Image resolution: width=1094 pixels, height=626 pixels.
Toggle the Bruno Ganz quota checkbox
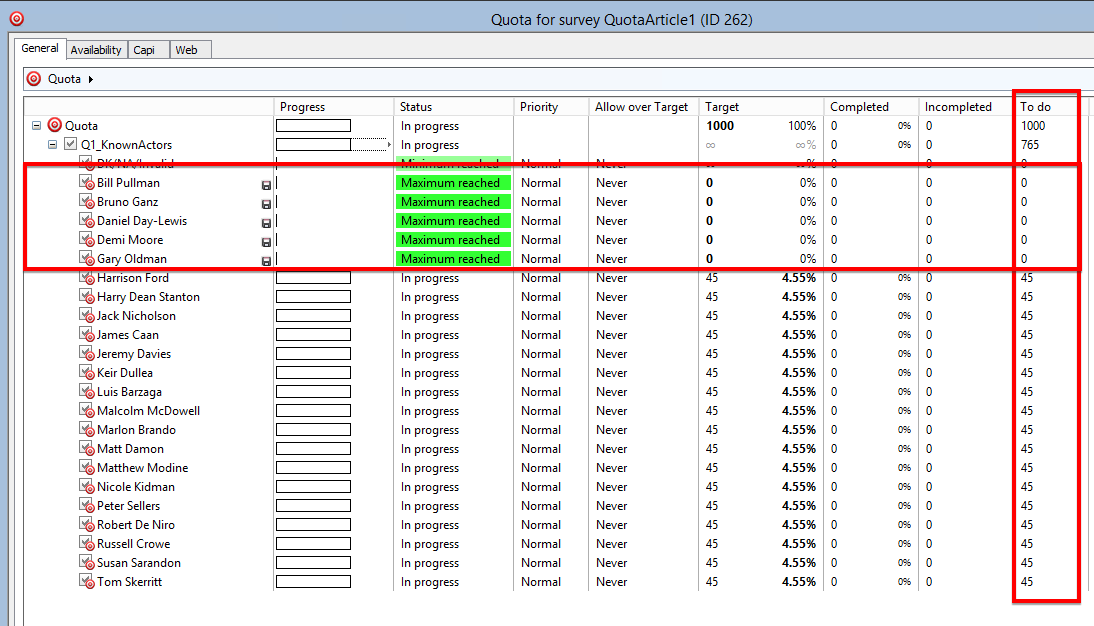[x=85, y=200]
